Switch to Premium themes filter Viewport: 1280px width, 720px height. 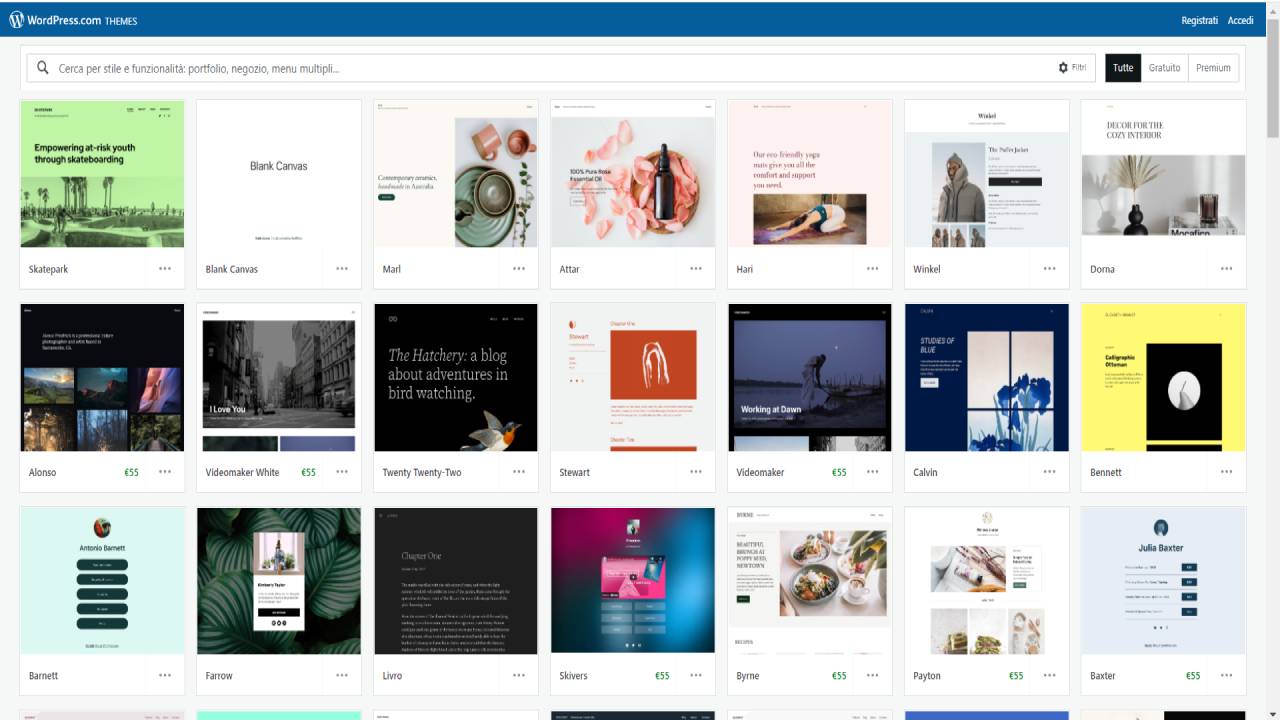click(x=1213, y=68)
